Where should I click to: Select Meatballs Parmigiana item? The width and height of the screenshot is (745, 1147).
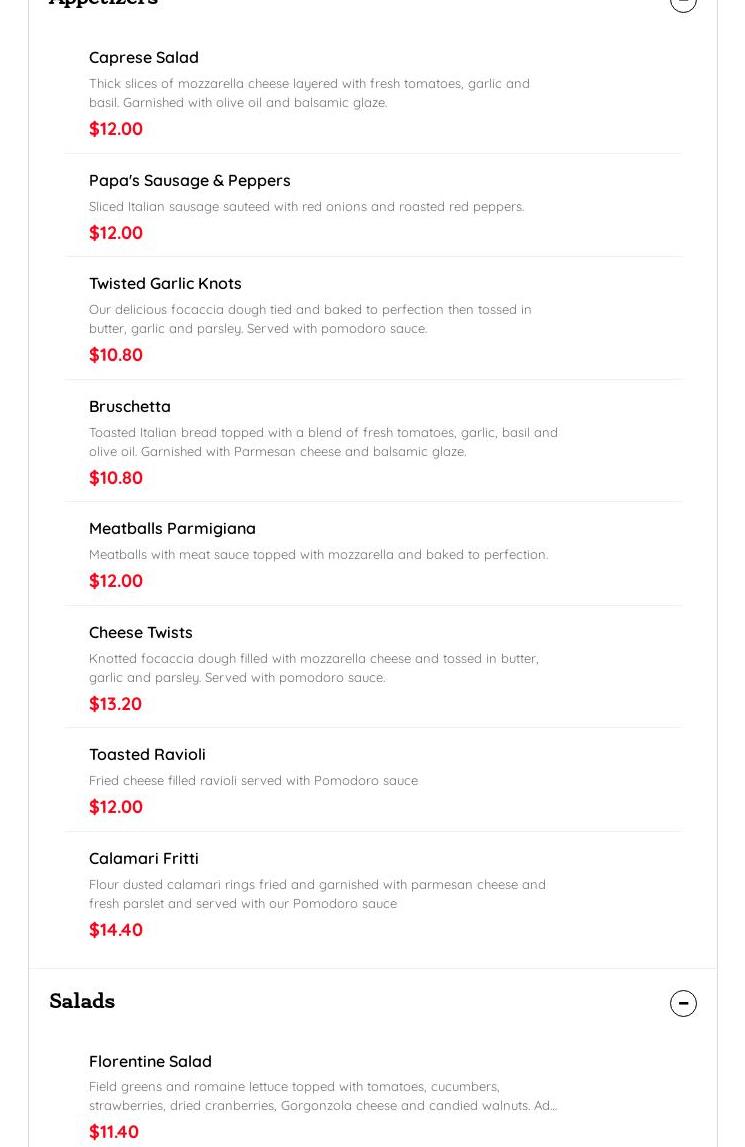[x=172, y=529]
